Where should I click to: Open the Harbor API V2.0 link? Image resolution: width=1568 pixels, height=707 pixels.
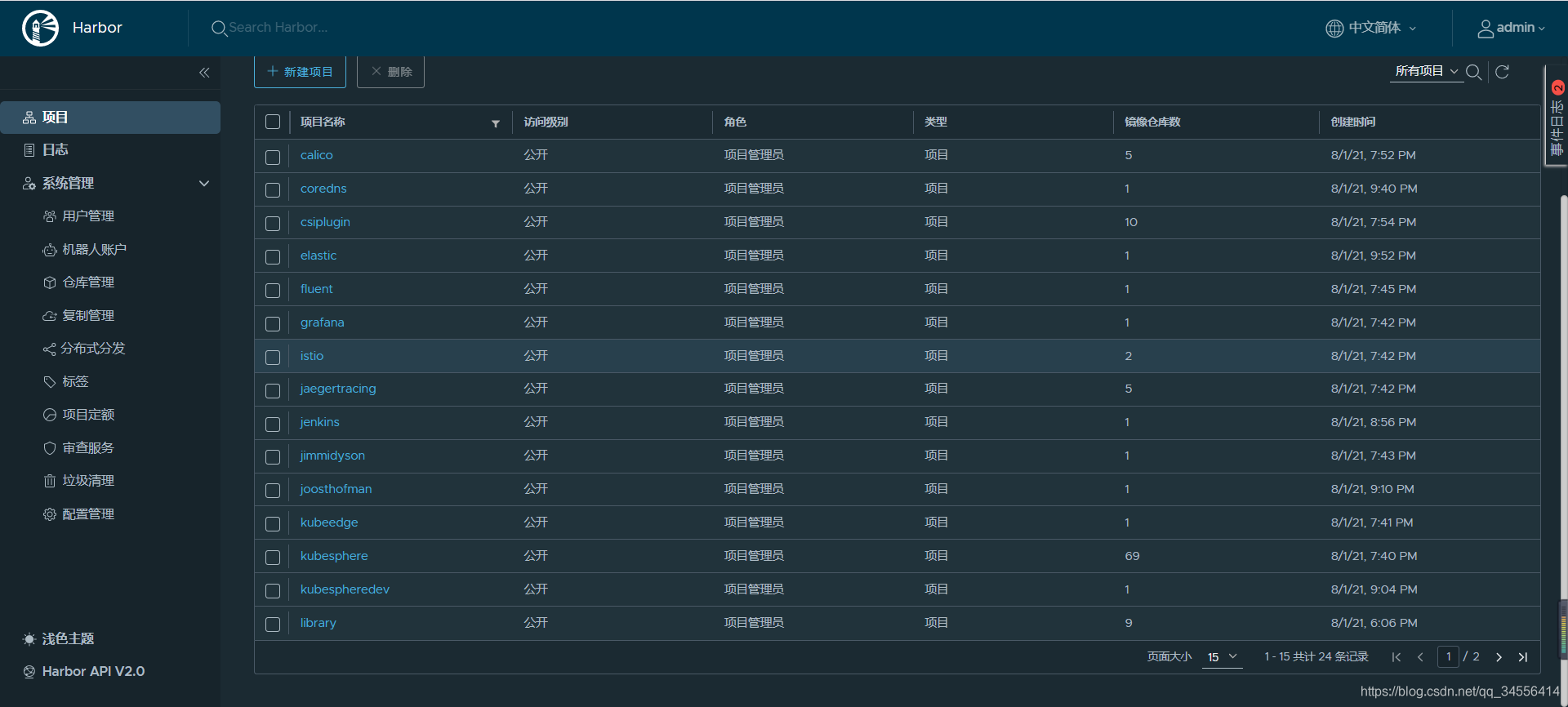coord(93,671)
